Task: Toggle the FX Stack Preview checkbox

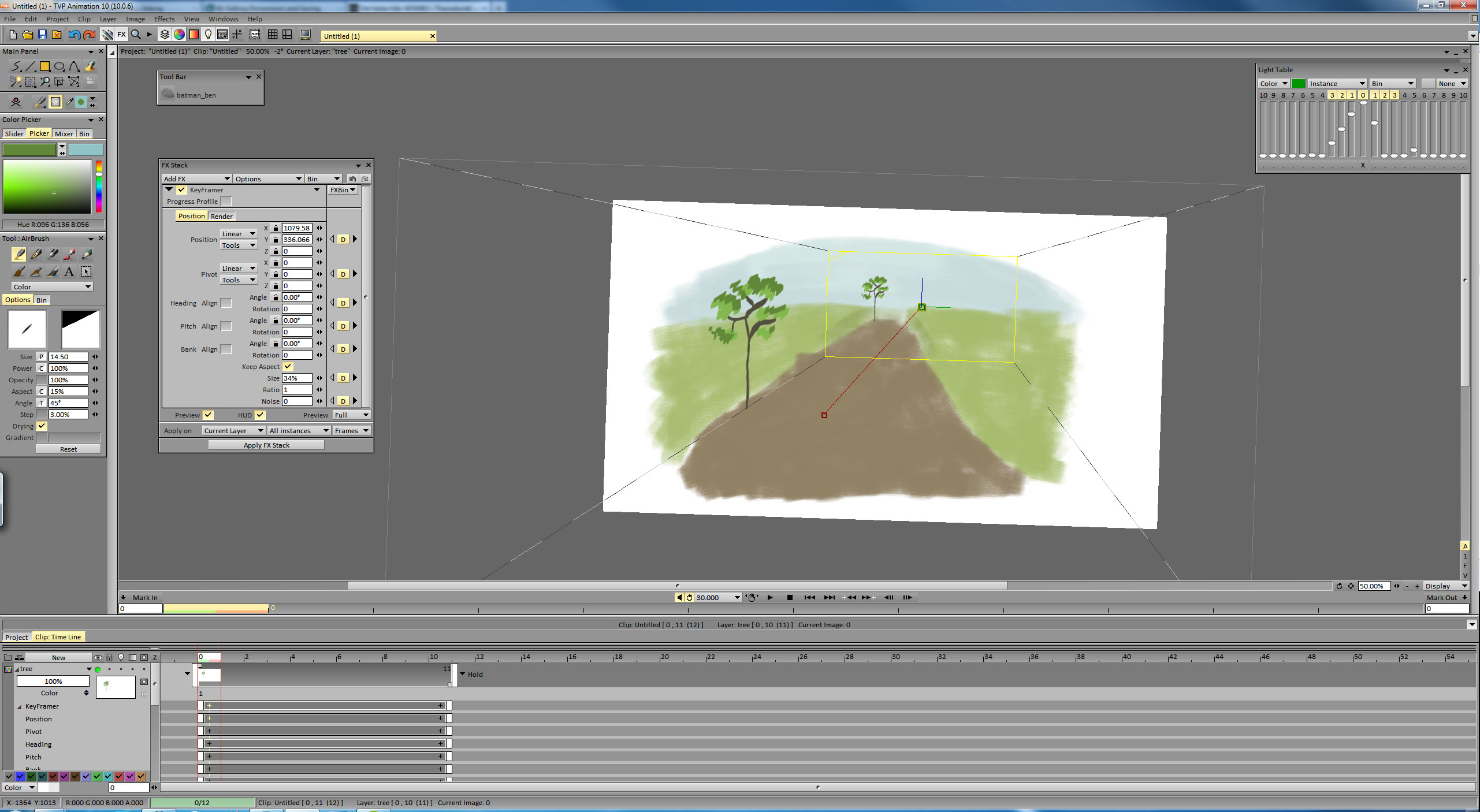Action: tap(208, 415)
